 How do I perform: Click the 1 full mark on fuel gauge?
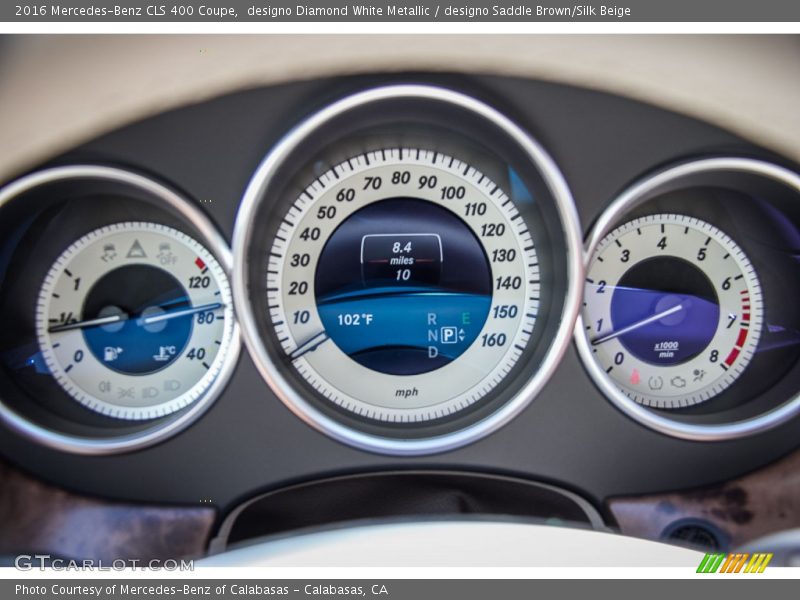[77, 284]
